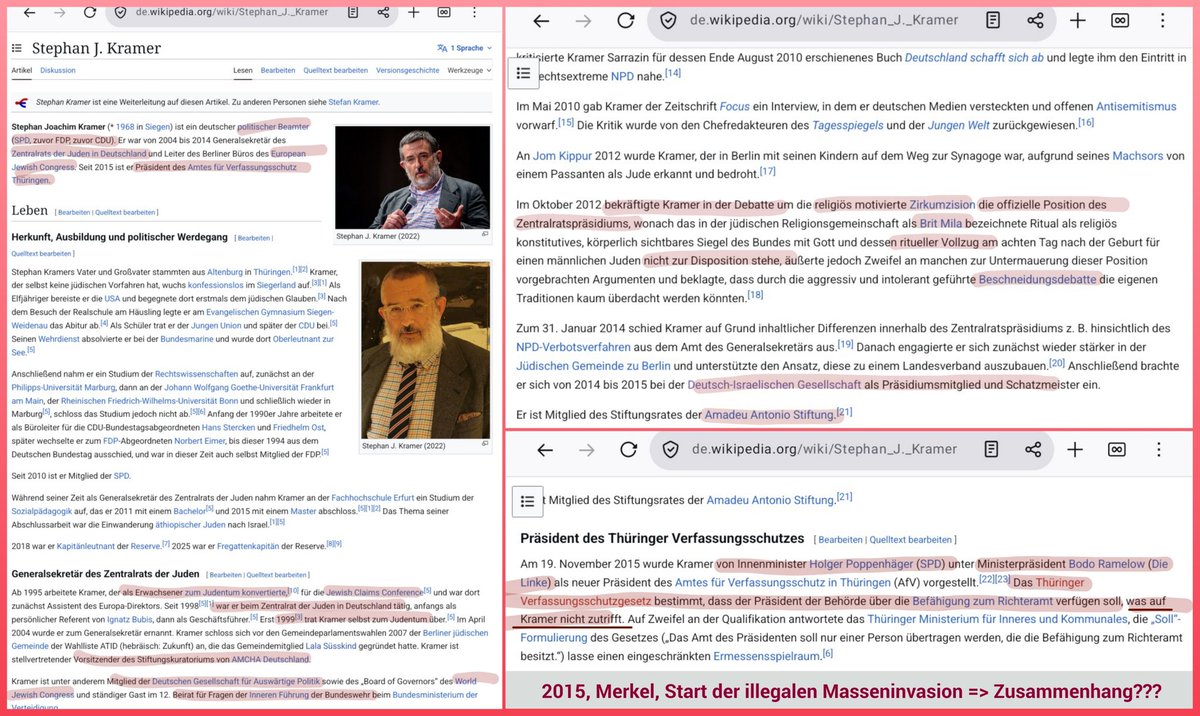Click the site security shield in left window
Image resolution: width=1200 pixels, height=716 pixels.
pyautogui.click(x=121, y=13)
